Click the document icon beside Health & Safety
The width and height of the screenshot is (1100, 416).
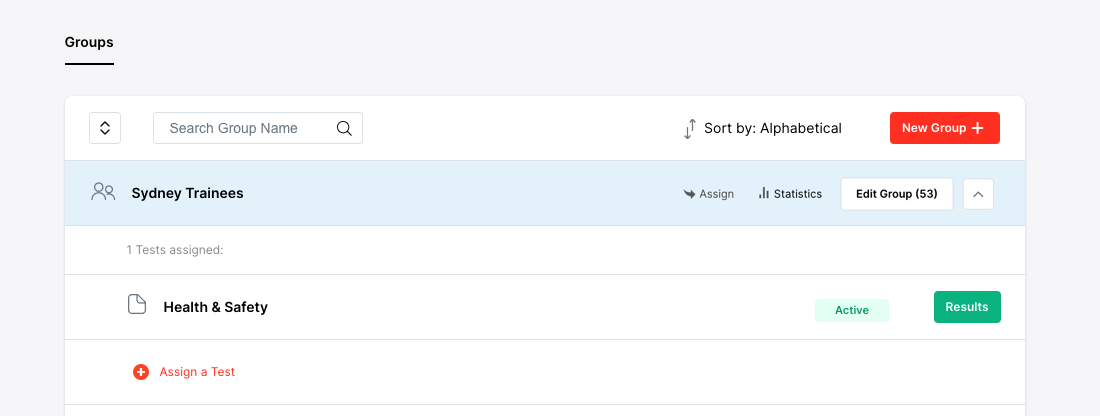137,305
